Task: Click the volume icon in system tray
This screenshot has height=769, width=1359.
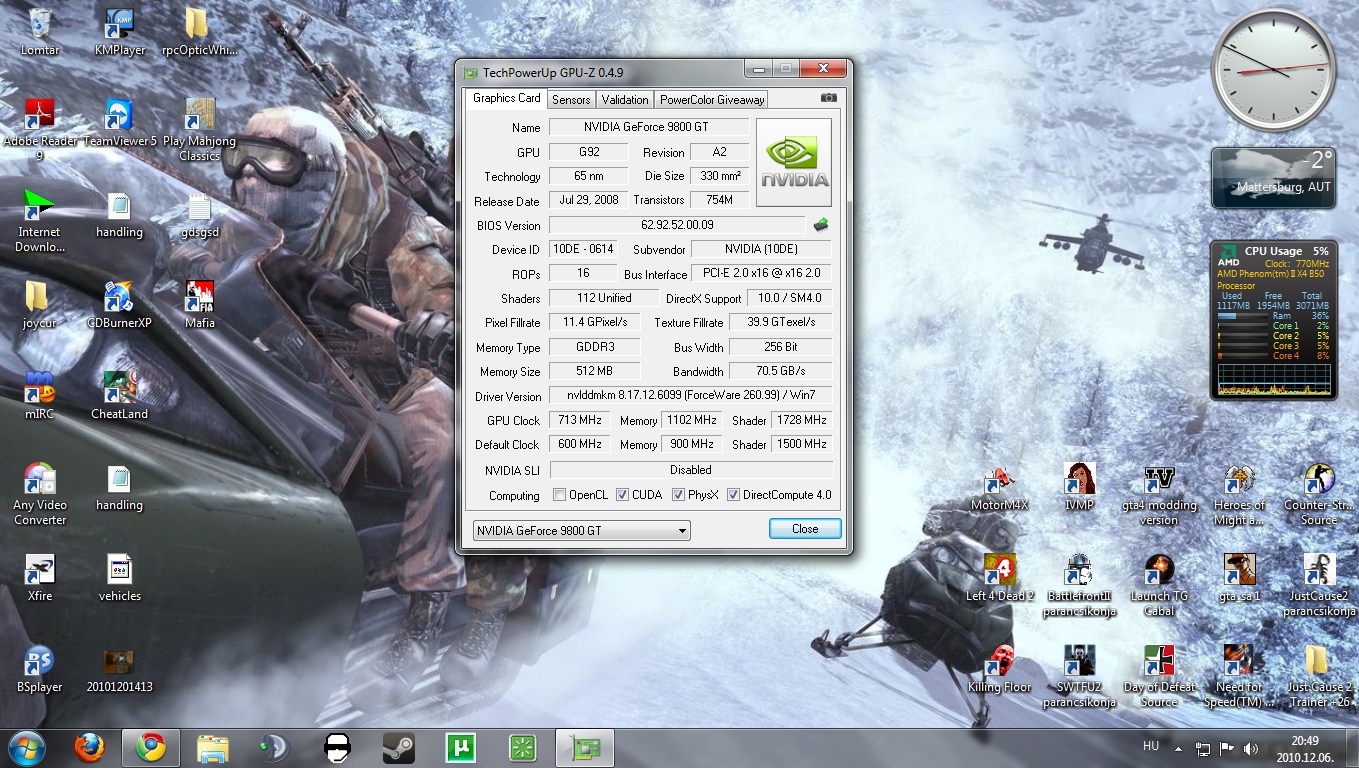Action: [x=1251, y=748]
